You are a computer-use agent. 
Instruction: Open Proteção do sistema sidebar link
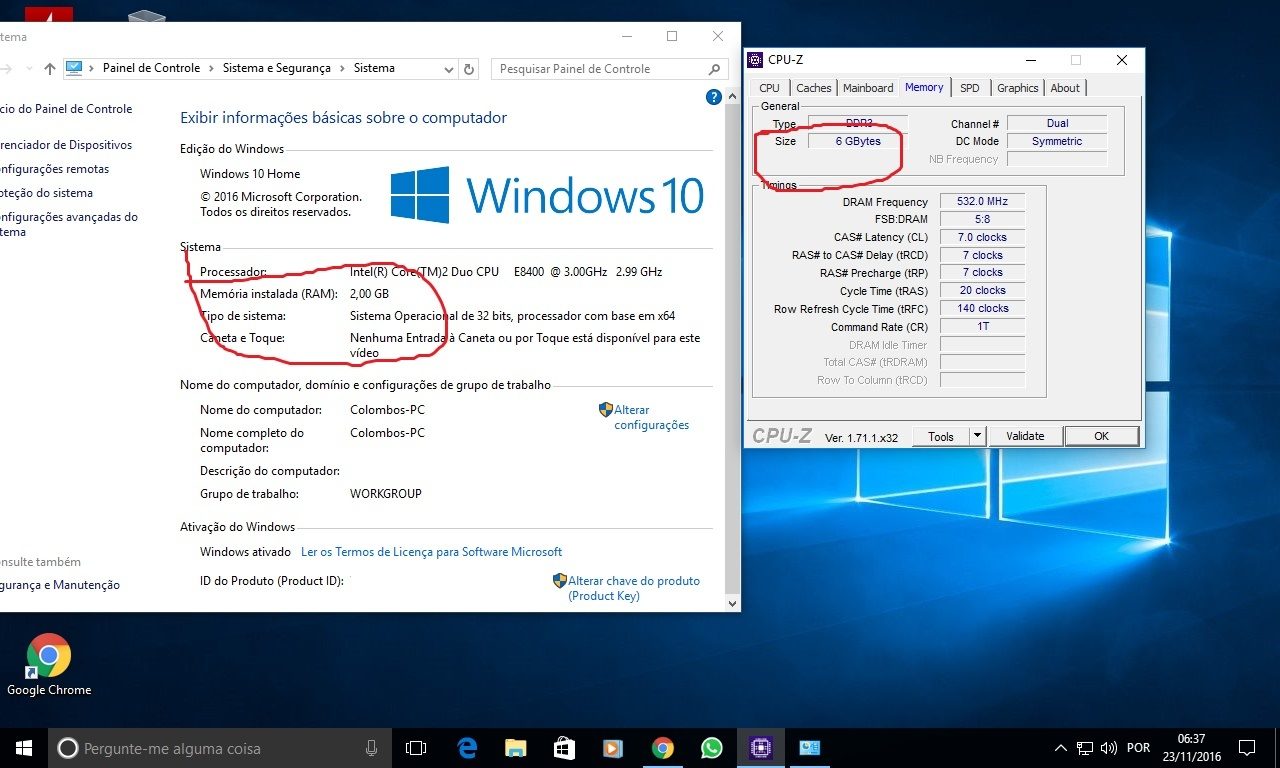pyautogui.click(x=46, y=193)
